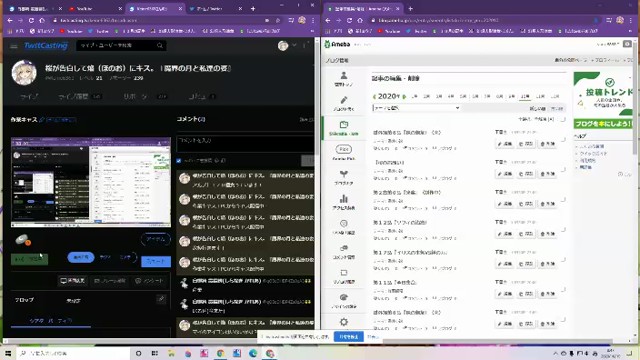Switch to the Twitter browser tab
This screenshot has height=360, width=640.
(x=216, y=8)
